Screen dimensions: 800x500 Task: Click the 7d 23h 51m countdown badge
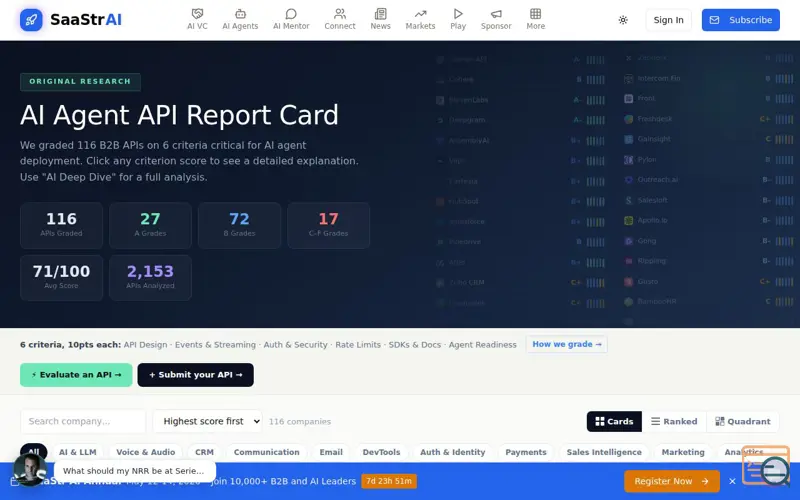pos(389,481)
